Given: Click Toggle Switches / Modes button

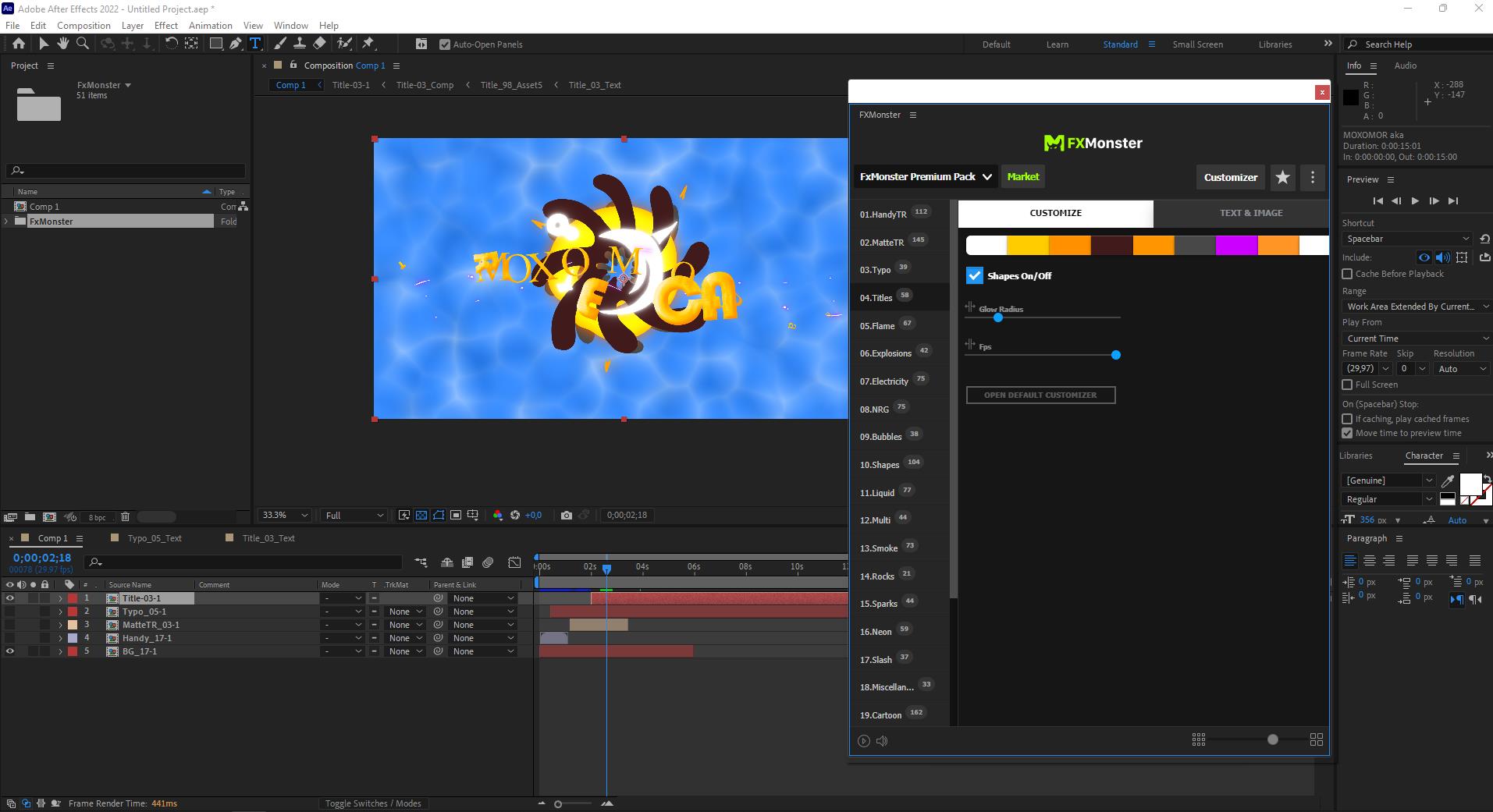Looking at the screenshot, I should pyautogui.click(x=373, y=803).
